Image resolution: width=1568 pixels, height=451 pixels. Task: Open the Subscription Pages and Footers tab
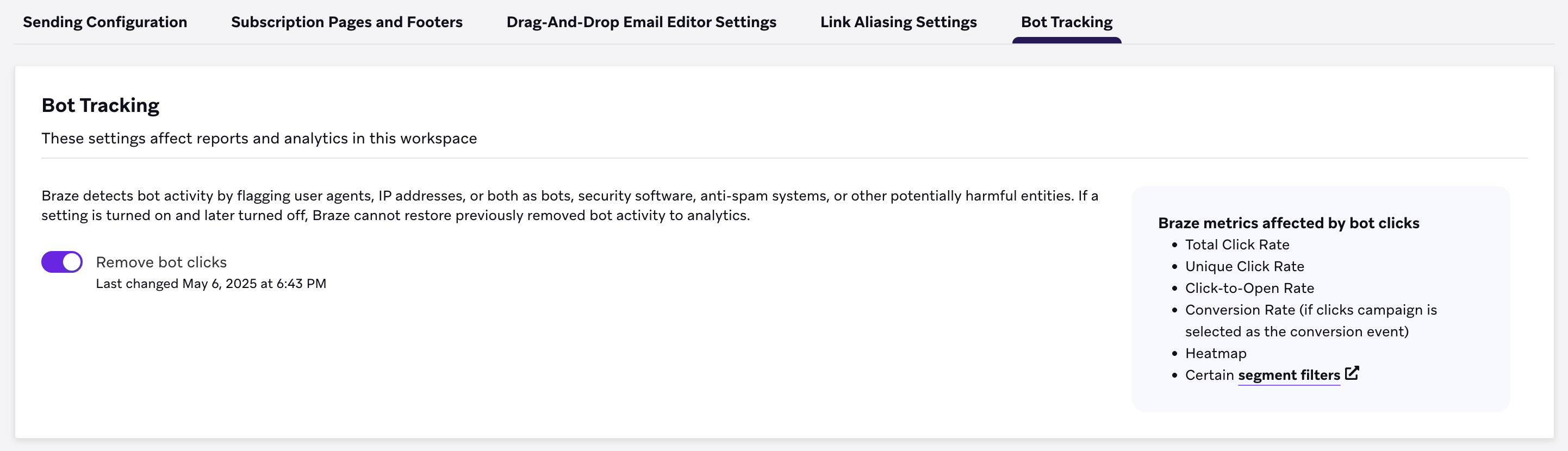click(x=346, y=22)
